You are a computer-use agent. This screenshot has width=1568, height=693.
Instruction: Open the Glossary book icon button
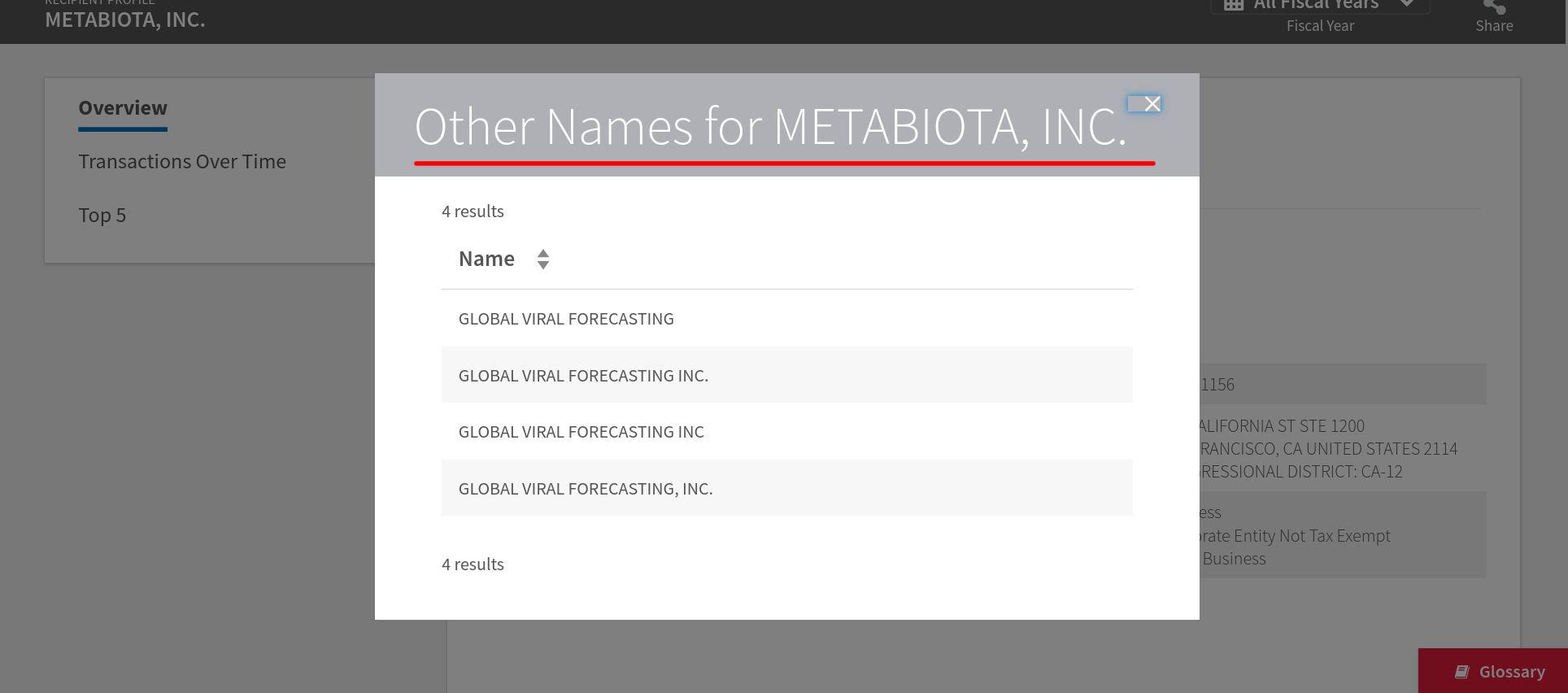click(x=1462, y=671)
